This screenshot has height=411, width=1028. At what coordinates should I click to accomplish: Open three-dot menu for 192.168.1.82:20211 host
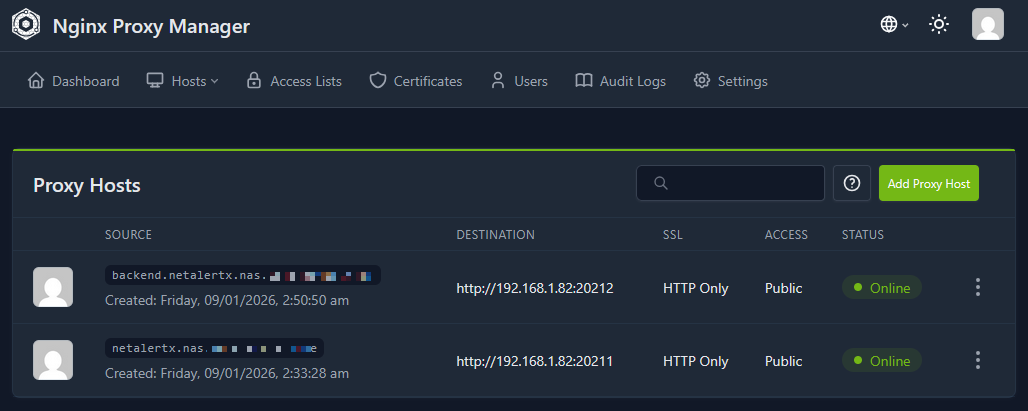pyautogui.click(x=977, y=360)
